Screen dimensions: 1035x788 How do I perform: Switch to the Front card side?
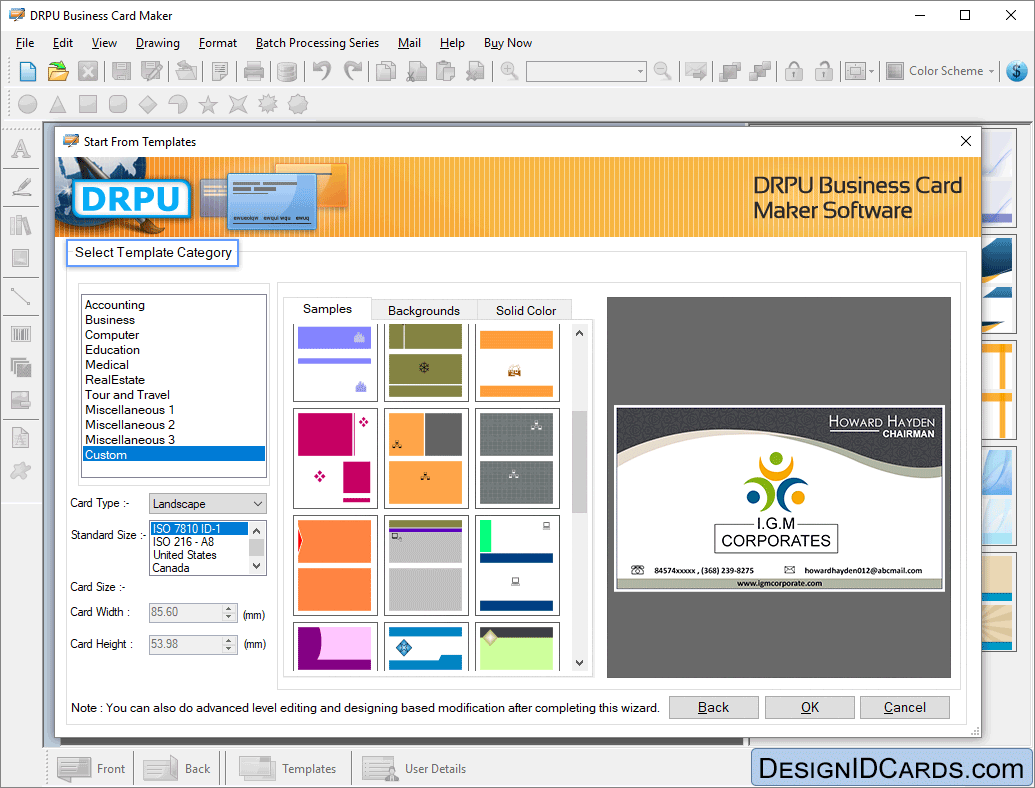[x=92, y=769]
